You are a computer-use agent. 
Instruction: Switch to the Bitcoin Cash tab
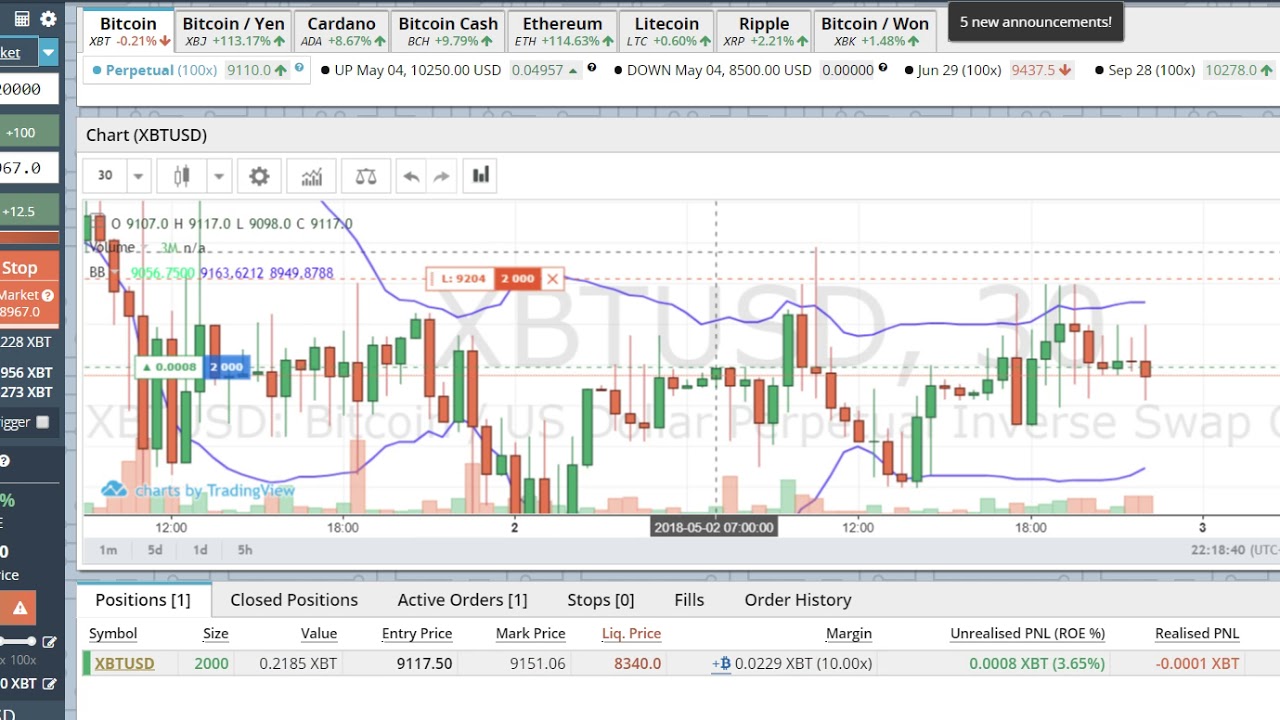click(x=448, y=31)
